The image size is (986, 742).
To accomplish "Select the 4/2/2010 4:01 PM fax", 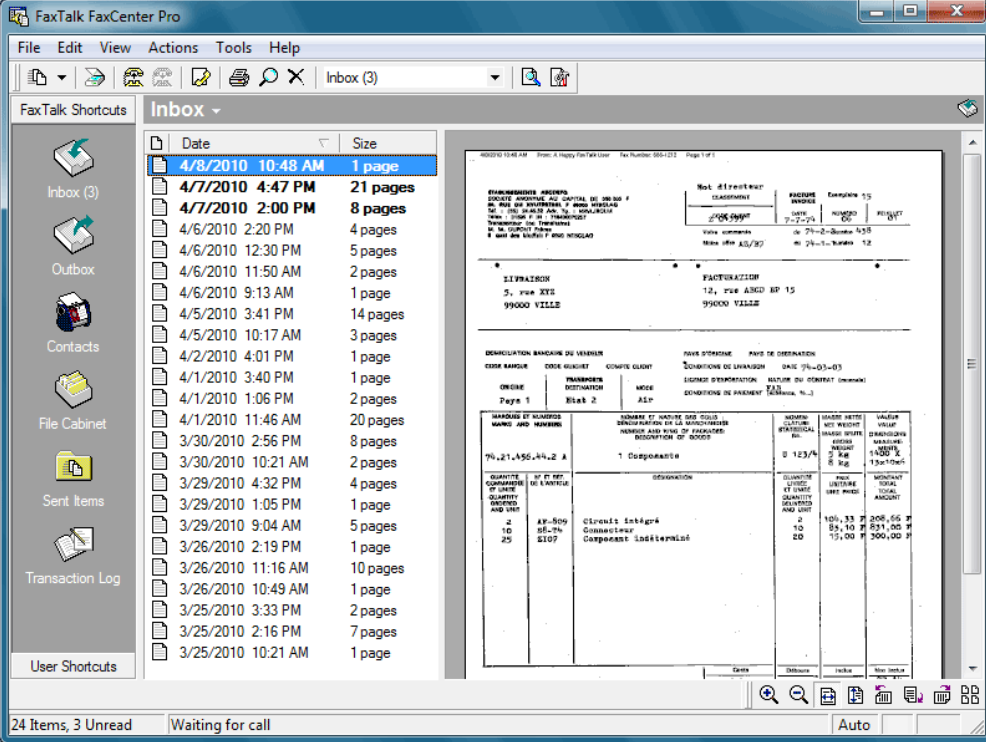I will (x=292, y=357).
